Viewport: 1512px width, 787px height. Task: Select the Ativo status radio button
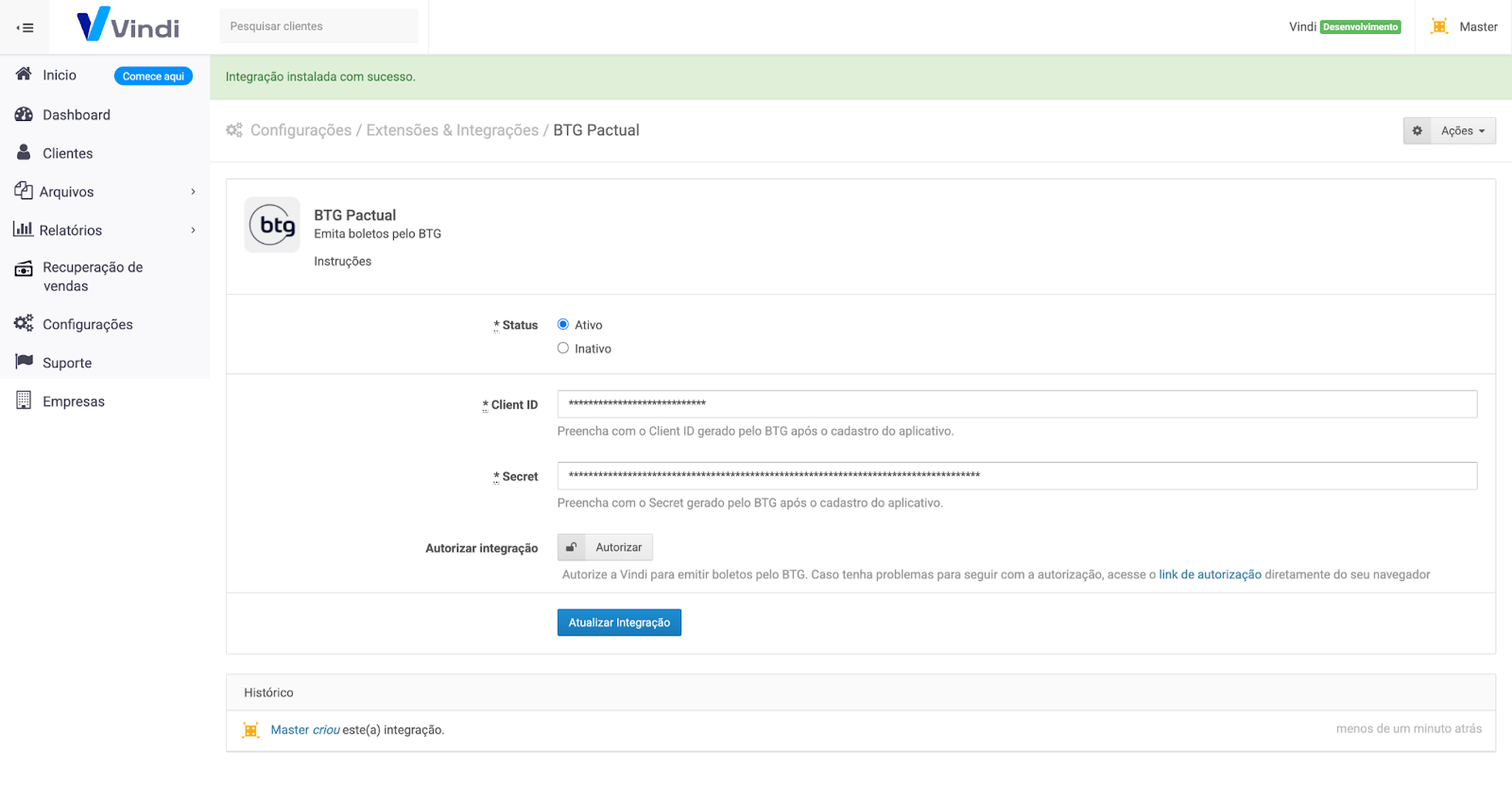point(563,324)
